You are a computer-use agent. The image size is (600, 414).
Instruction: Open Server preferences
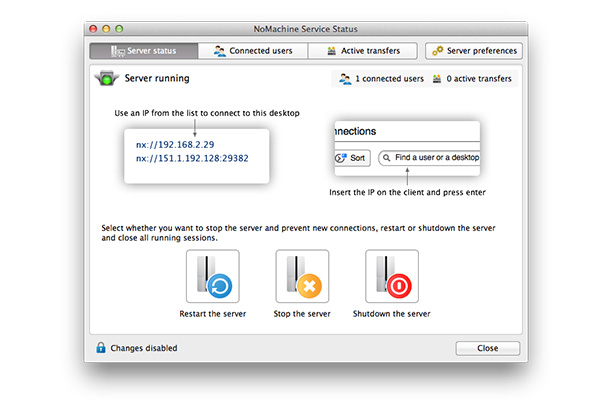[x=474, y=50]
